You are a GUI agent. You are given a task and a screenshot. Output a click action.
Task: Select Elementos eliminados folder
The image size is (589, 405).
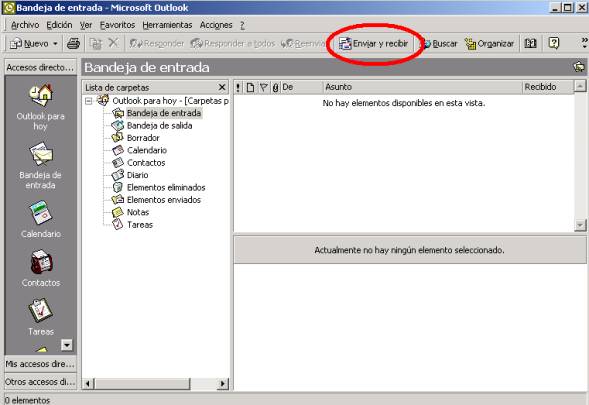tap(159, 187)
